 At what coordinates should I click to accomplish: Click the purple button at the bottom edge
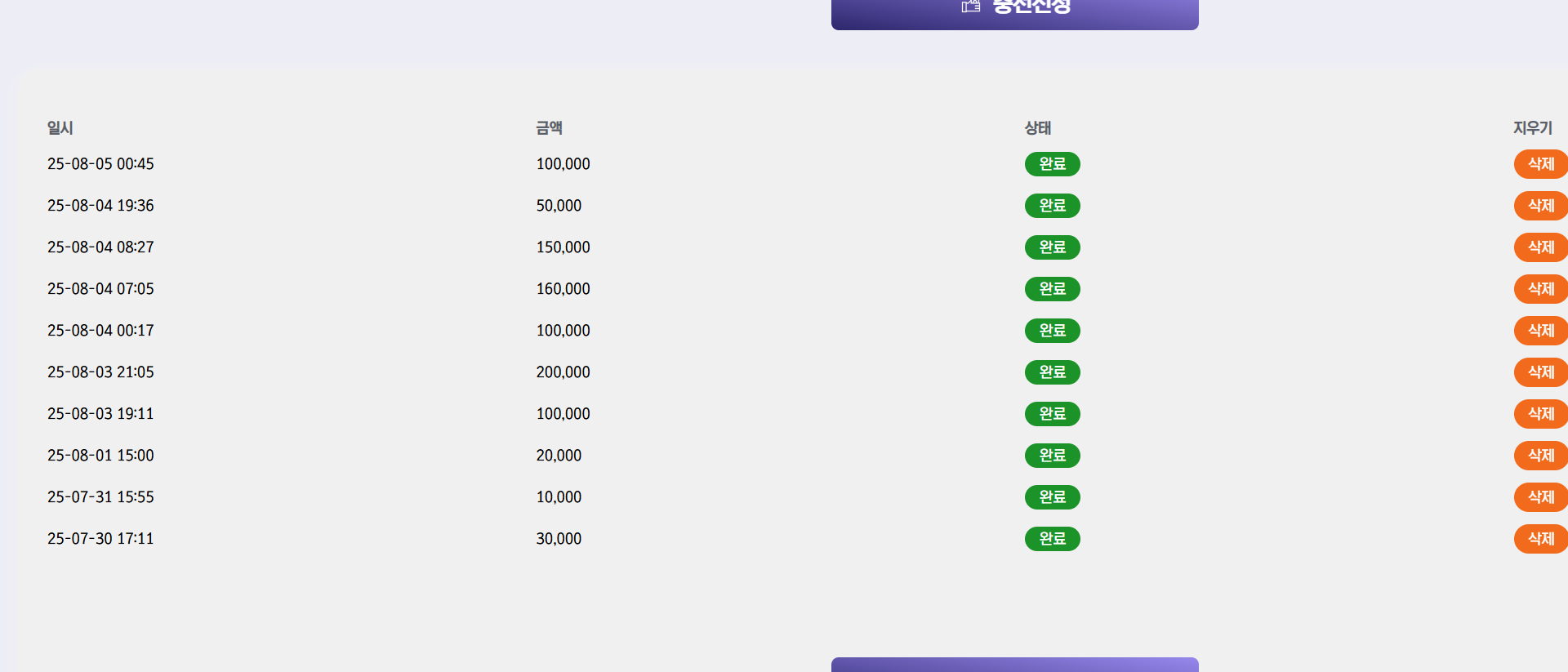tap(1014, 665)
